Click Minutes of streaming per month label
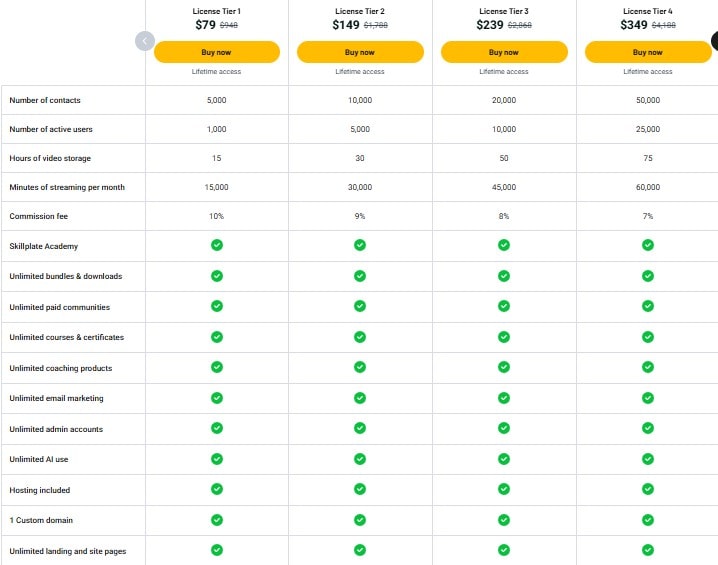The height and width of the screenshot is (565, 718). (x=67, y=187)
